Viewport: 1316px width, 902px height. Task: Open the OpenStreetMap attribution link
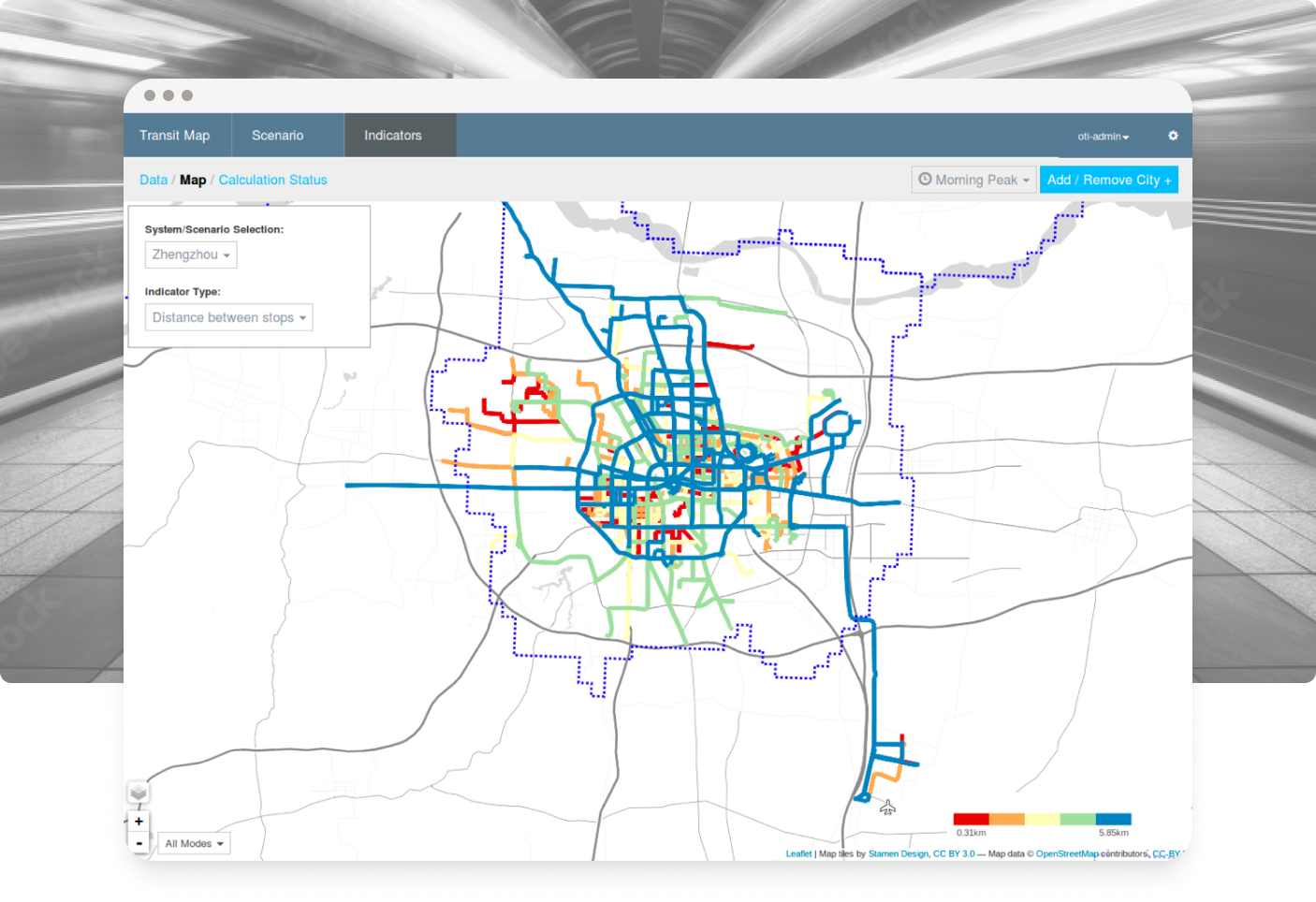point(1067,854)
